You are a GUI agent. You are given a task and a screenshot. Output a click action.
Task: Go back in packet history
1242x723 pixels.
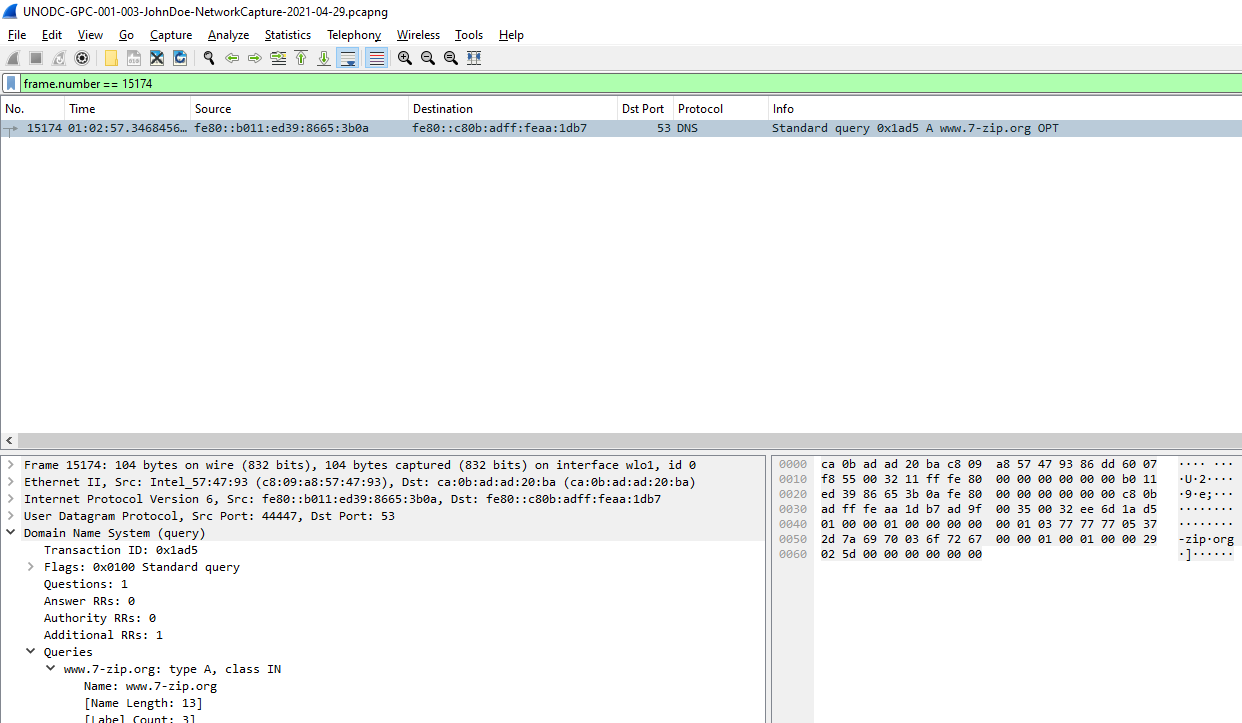coord(232,58)
